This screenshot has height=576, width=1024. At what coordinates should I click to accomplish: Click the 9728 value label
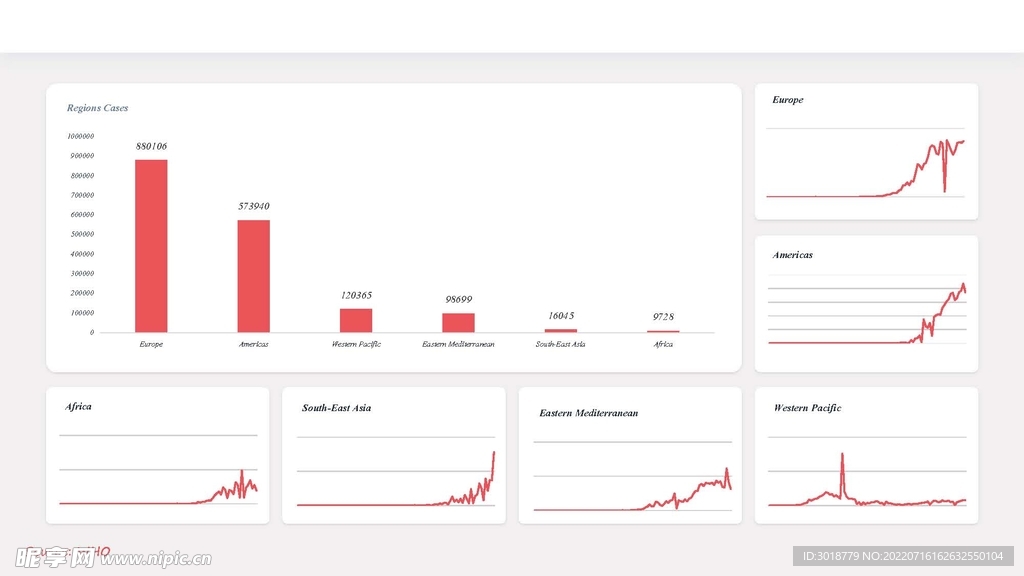(x=663, y=317)
